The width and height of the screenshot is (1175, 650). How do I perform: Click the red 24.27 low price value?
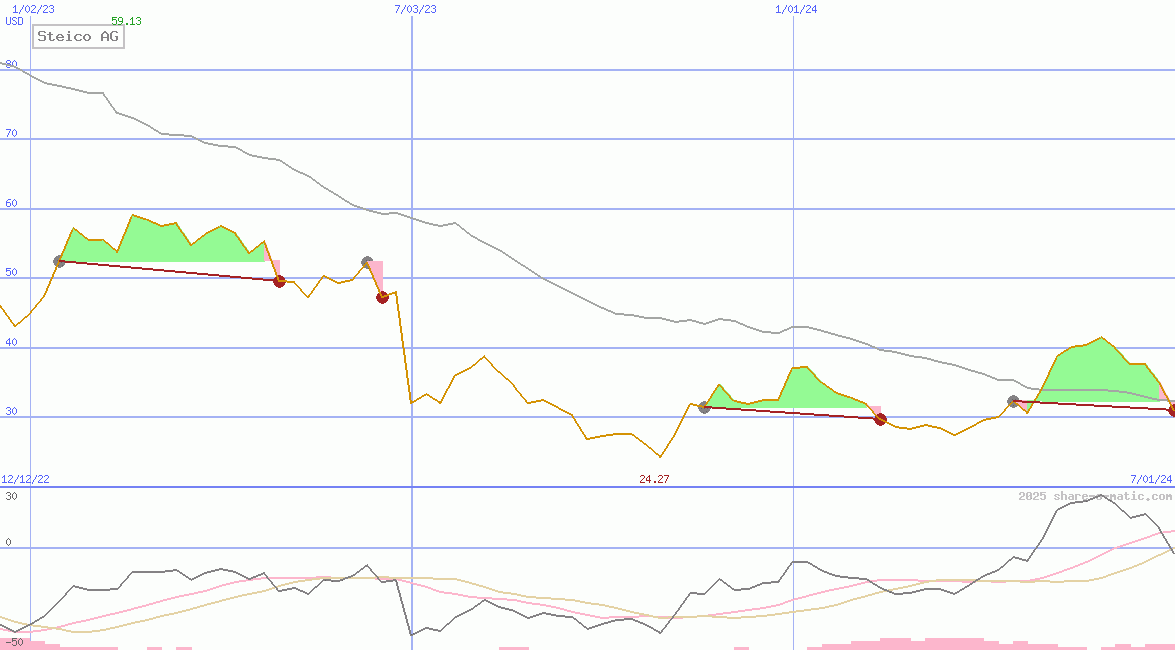coord(654,479)
